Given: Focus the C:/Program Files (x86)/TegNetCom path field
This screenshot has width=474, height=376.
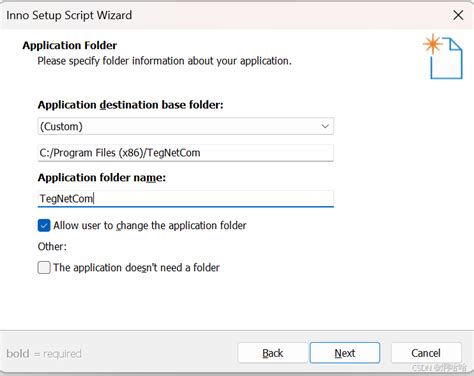Looking at the screenshot, I should coord(186,153).
